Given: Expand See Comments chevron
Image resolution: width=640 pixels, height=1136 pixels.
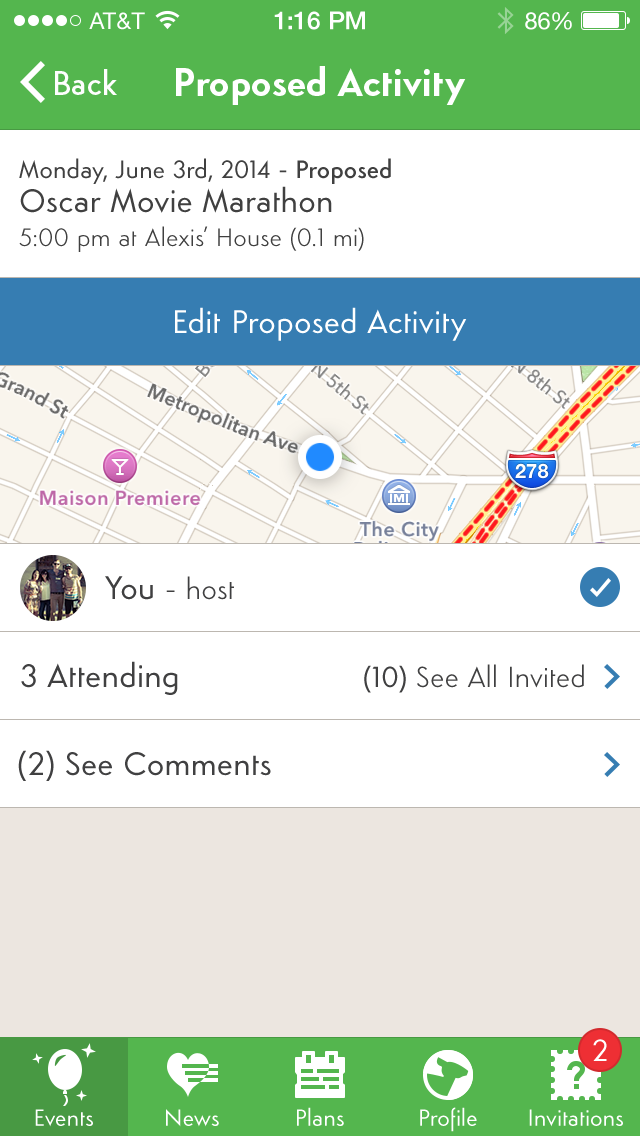Looking at the screenshot, I should [x=612, y=765].
